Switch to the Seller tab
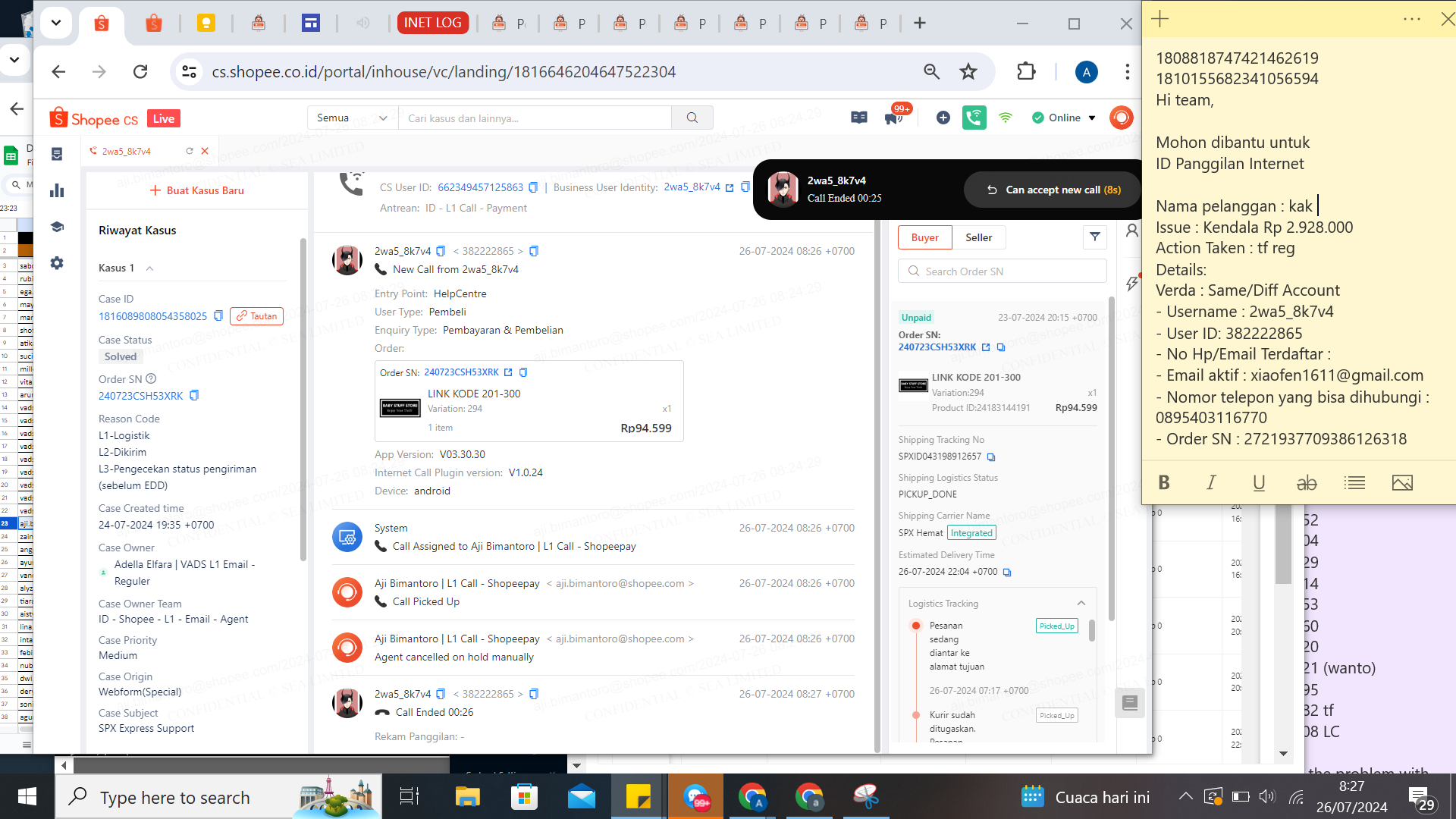This screenshot has height=819, width=1456. coord(978,237)
